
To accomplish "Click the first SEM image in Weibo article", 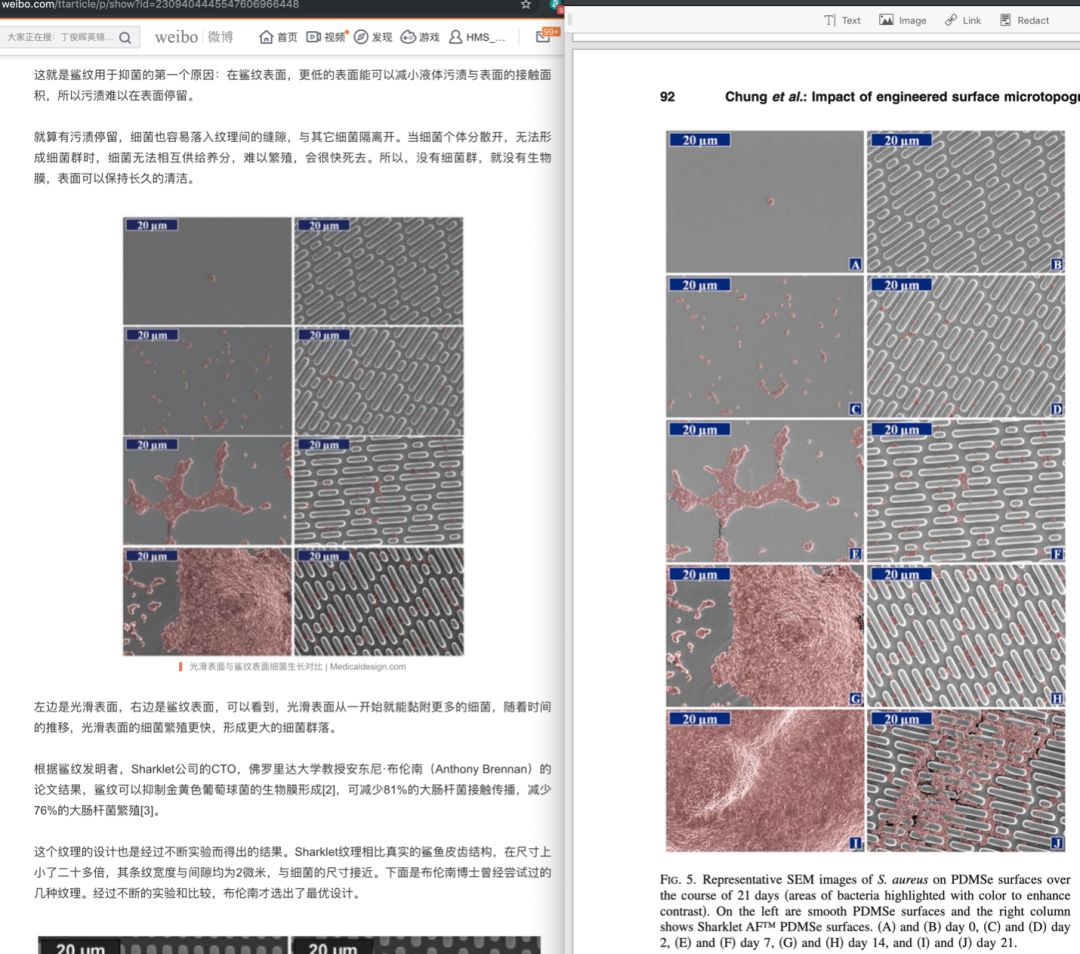I will [207, 271].
